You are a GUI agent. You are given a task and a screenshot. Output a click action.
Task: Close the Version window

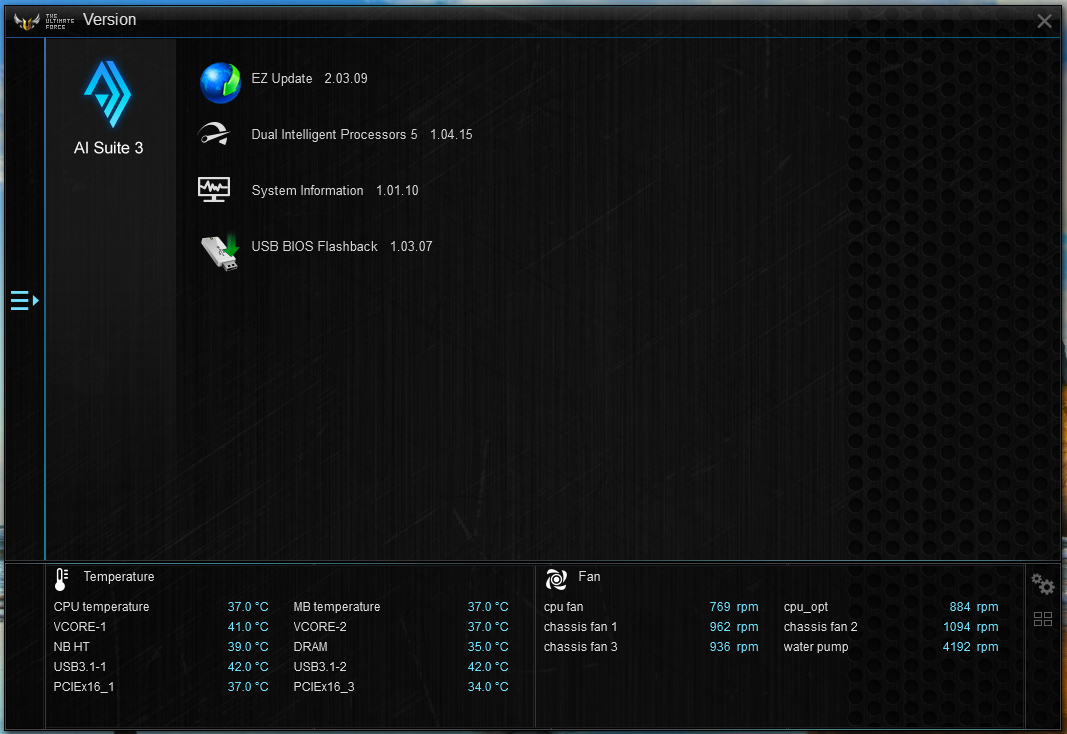[1045, 21]
